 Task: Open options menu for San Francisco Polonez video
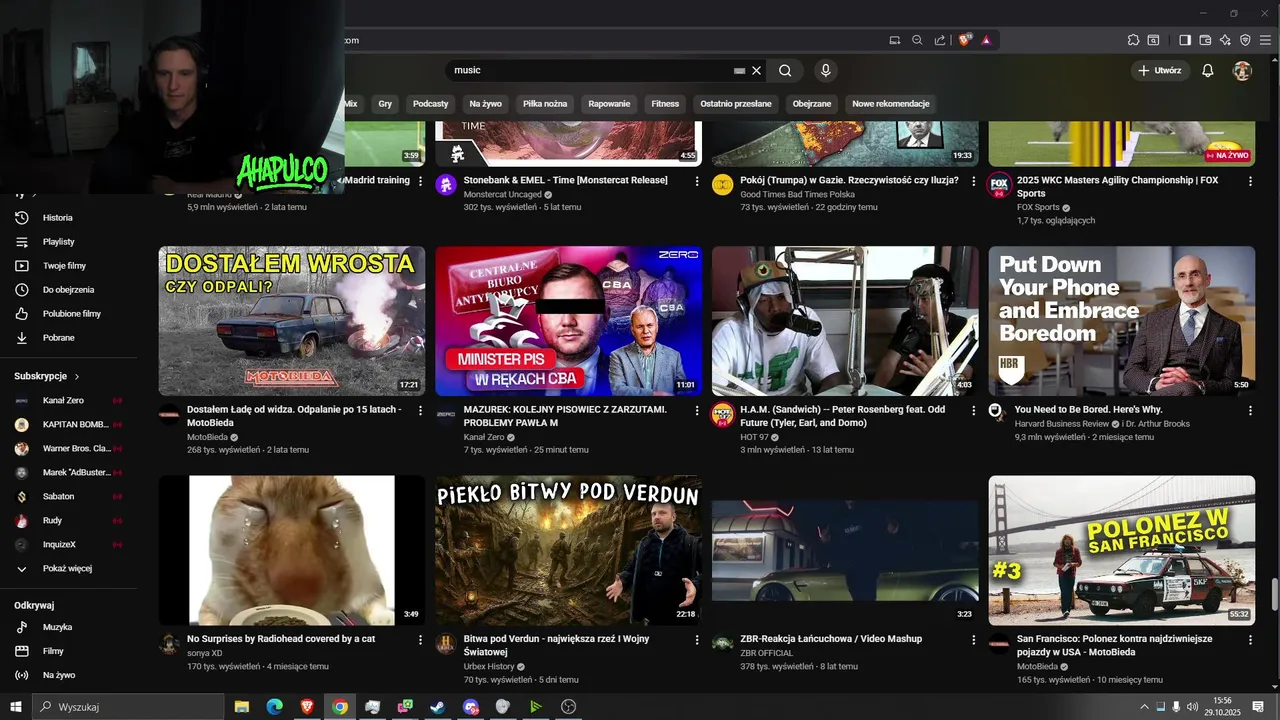tap(1250, 639)
